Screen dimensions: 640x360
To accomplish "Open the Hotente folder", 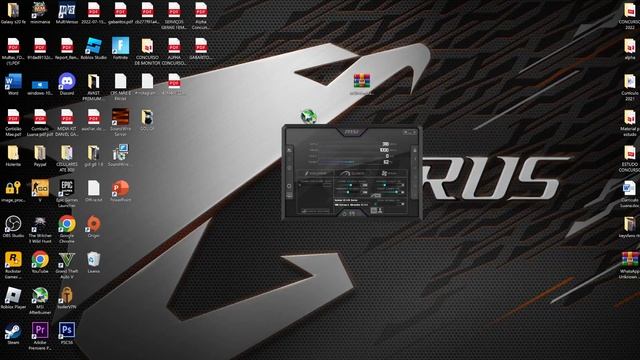I will coord(13,156).
